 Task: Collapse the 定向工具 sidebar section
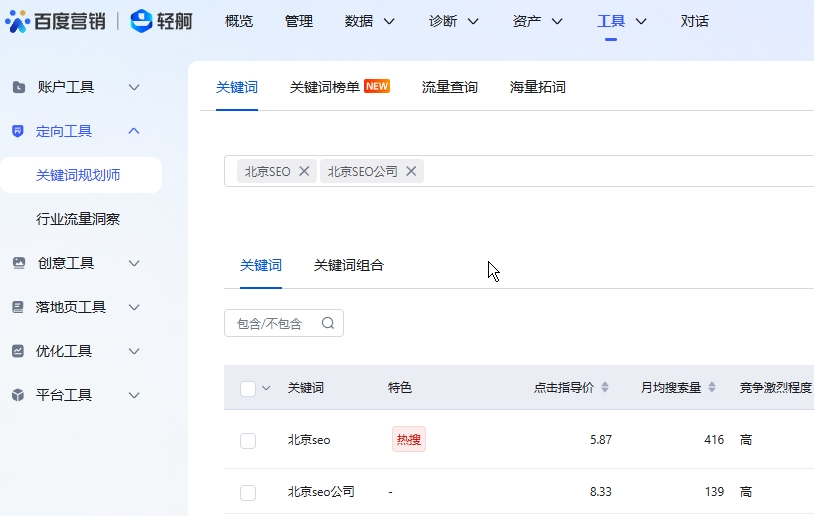pos(134,131)
